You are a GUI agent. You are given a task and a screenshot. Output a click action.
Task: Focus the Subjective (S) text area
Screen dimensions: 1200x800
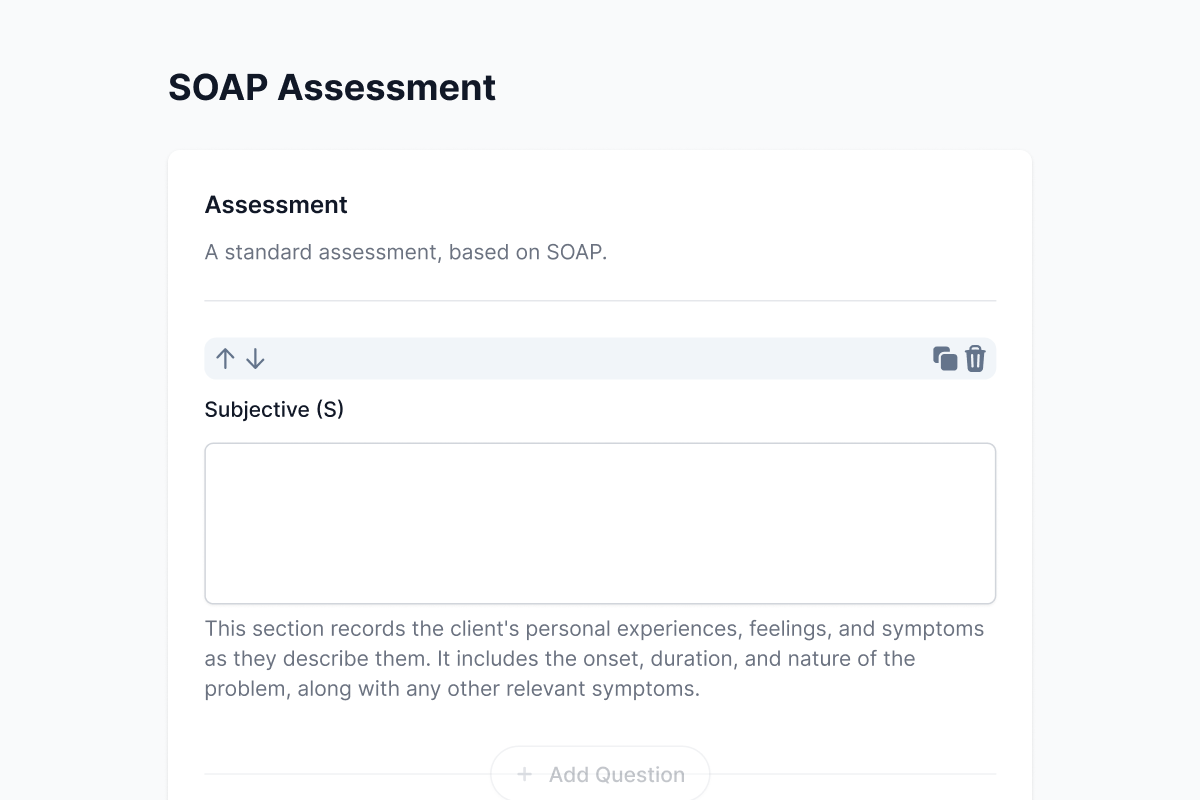tap(600, 523)
